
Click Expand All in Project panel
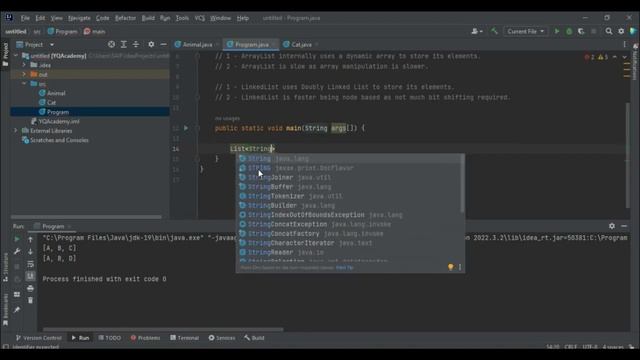click(124, 44)
